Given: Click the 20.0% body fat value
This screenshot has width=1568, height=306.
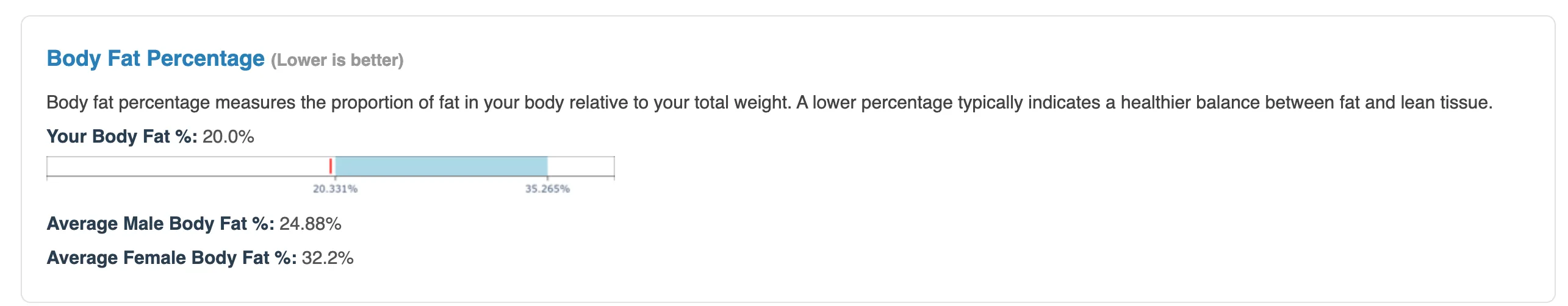Looking at the screenshot, I should (x=228, y=137).
